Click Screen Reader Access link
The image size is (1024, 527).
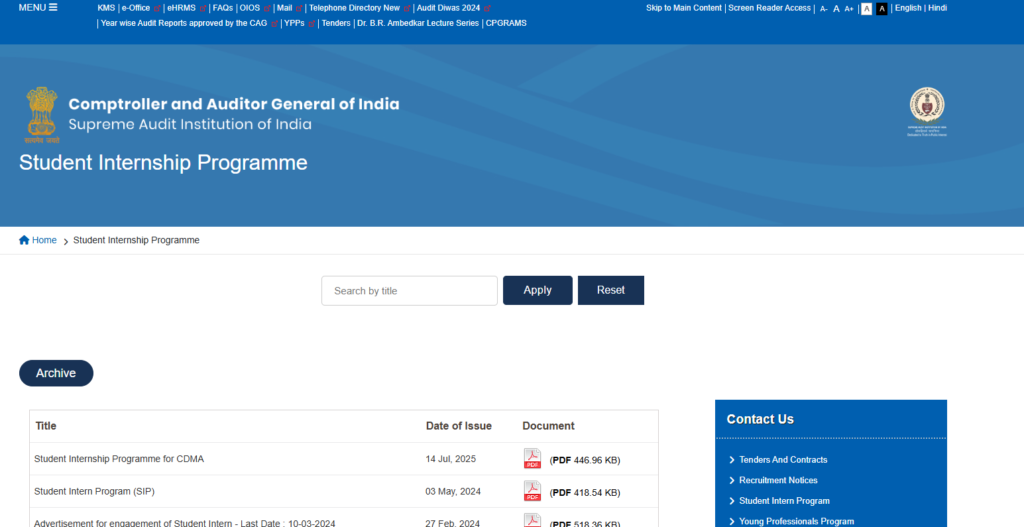pyautogui.click(x=769, y=8)
